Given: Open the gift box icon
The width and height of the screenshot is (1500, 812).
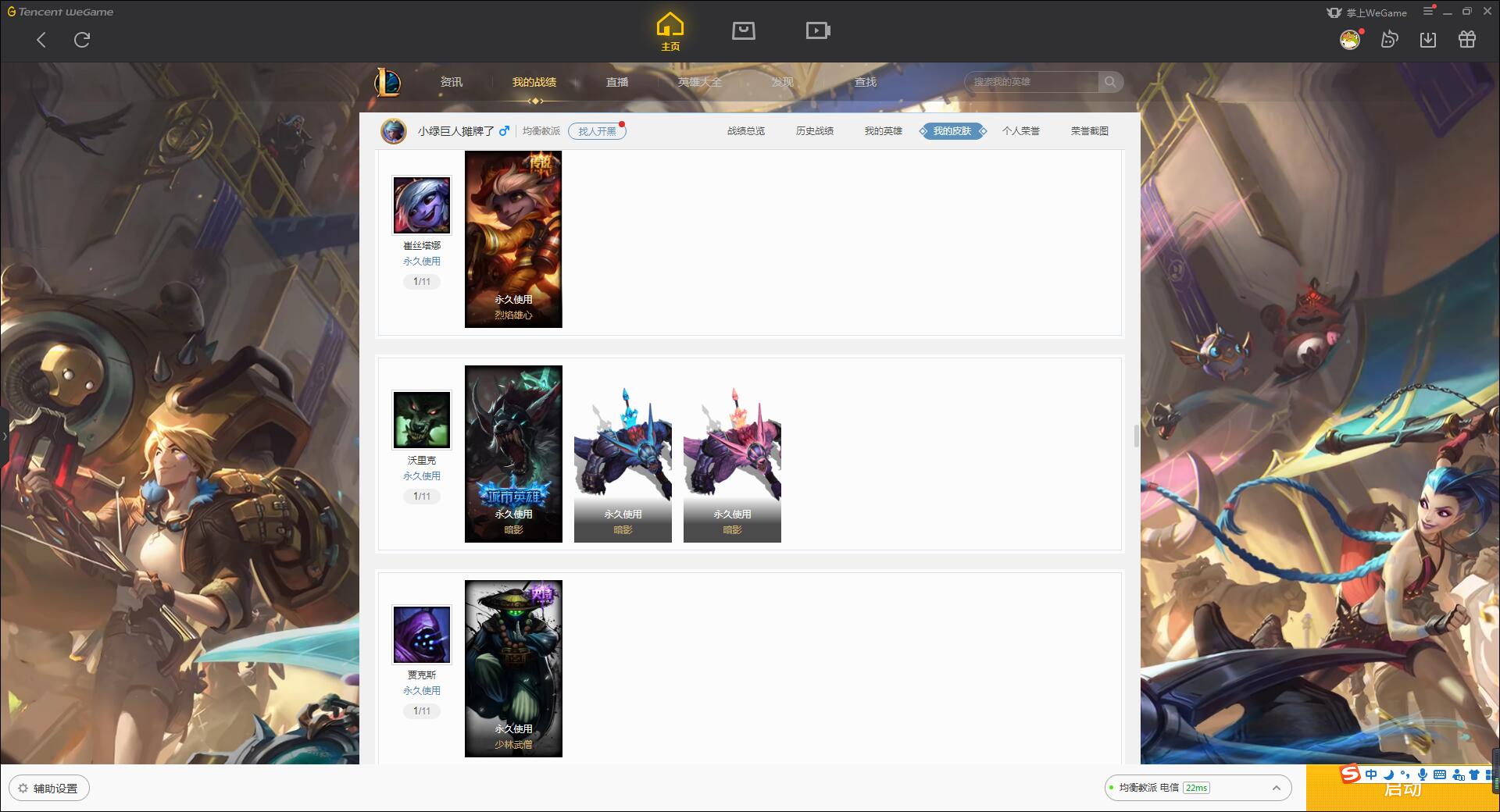Looking at the screenshot, I should [1467, 39].
